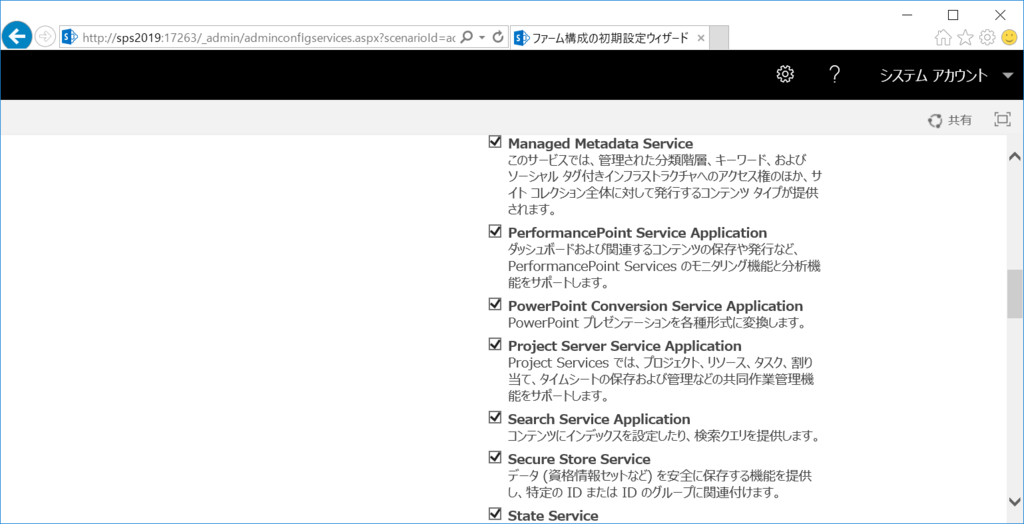Click the 共有 share button

(x=950, y=120)
